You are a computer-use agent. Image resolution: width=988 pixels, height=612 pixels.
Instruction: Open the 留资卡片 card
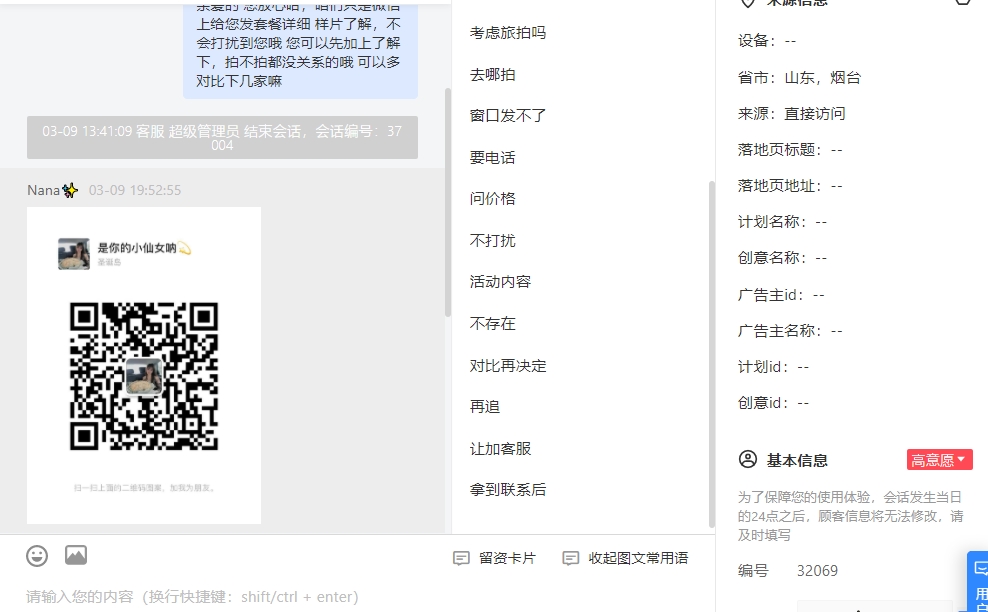pyautogui.click(x=495, y=558)
